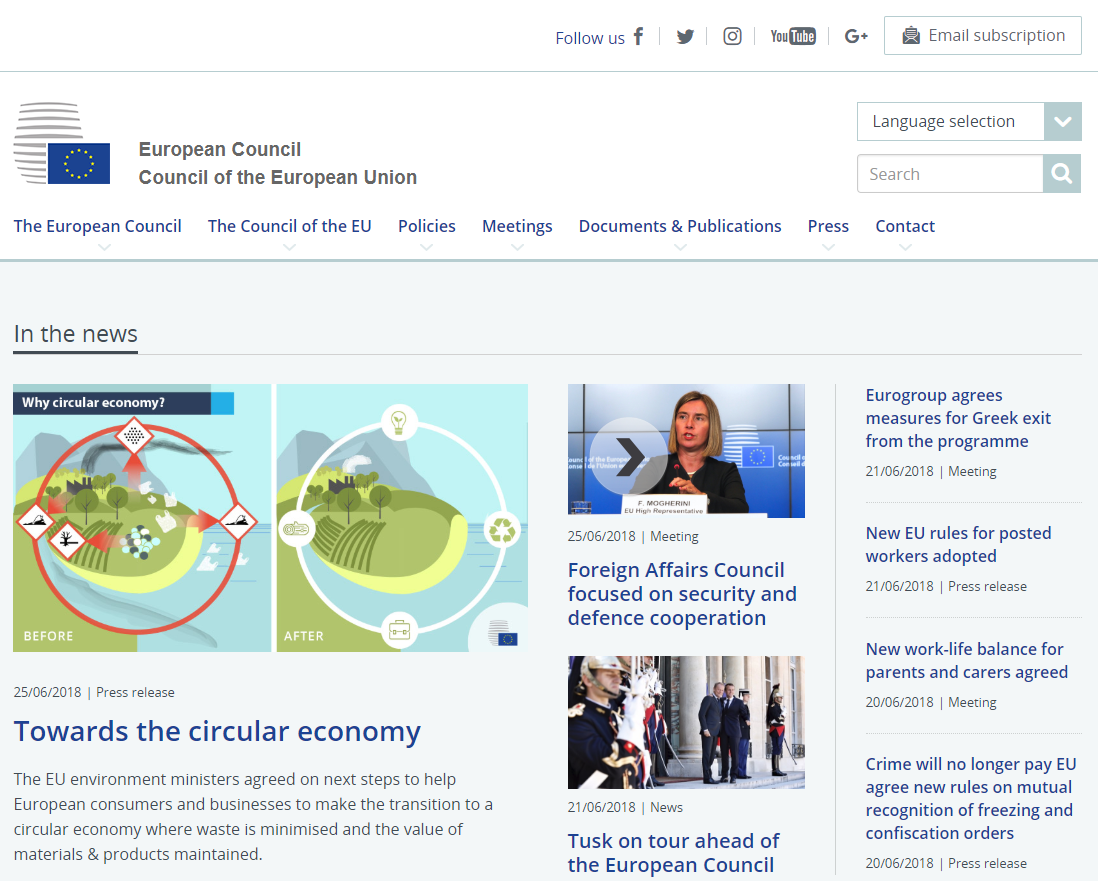
Task: Click the Why circular economy? label
Action: pyautogui.click(x=94, y=403)
